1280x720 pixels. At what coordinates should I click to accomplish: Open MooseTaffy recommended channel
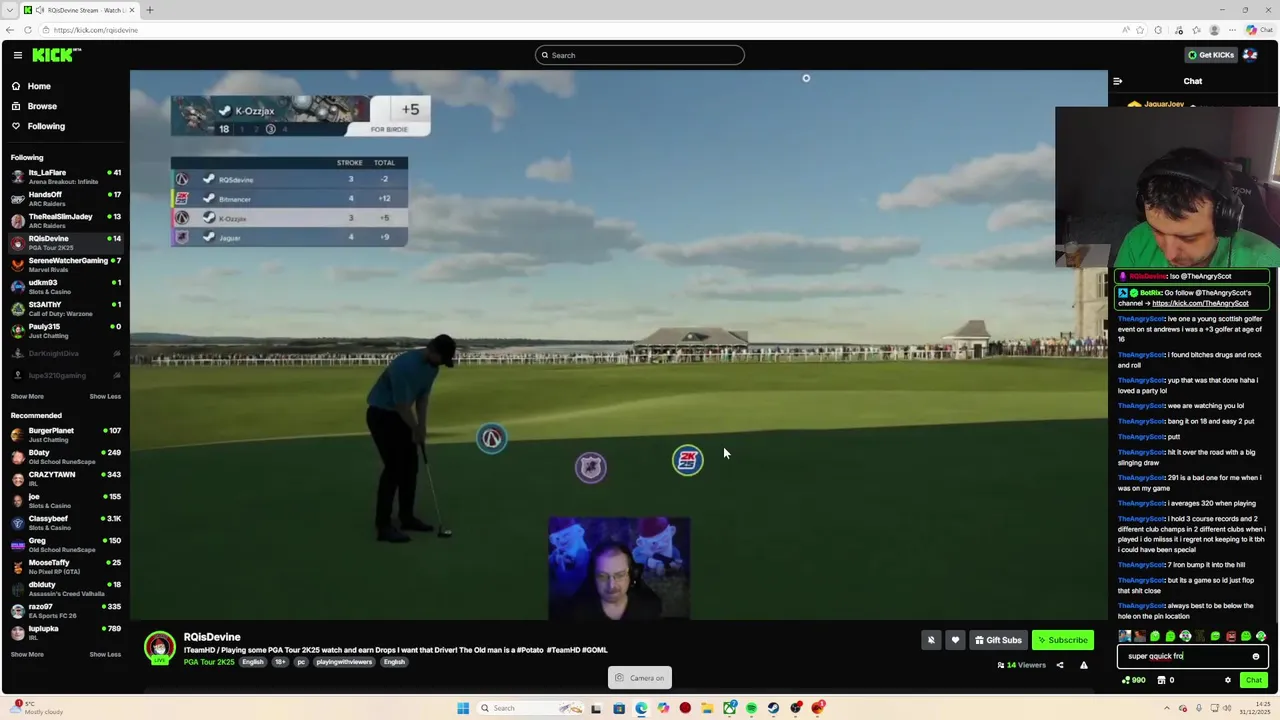tap(65, 567)
